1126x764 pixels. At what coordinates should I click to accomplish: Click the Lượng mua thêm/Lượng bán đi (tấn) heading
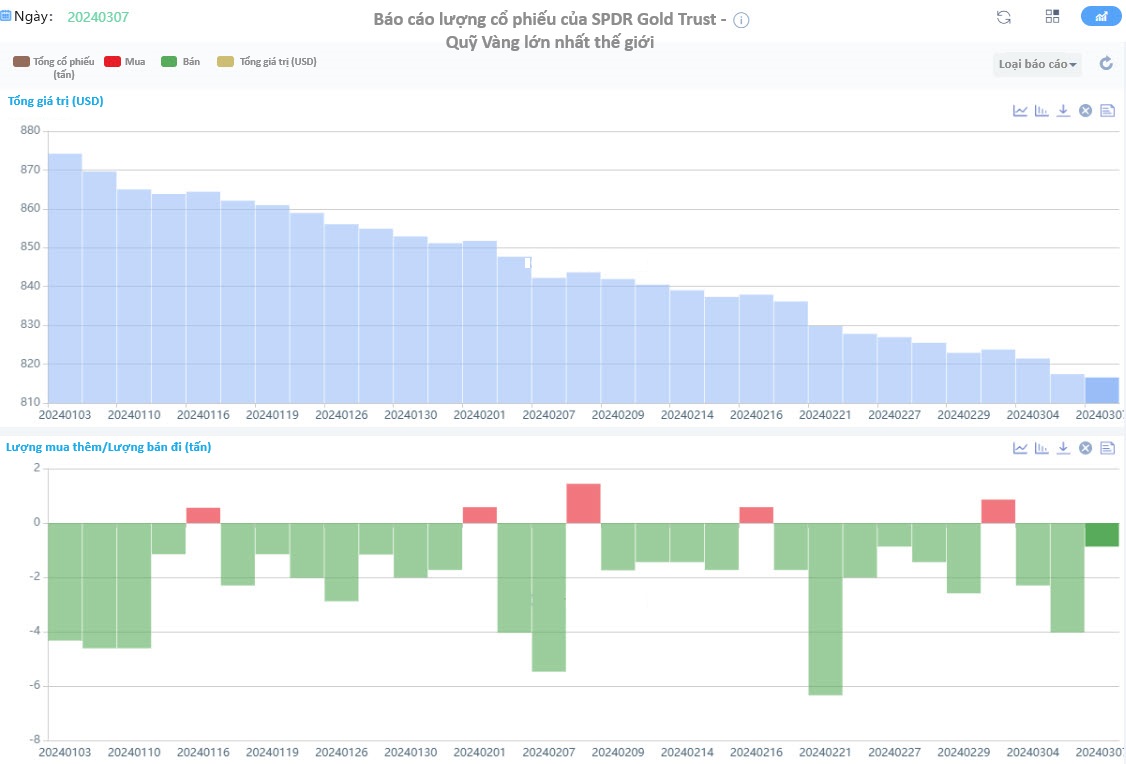coord(108,447)
